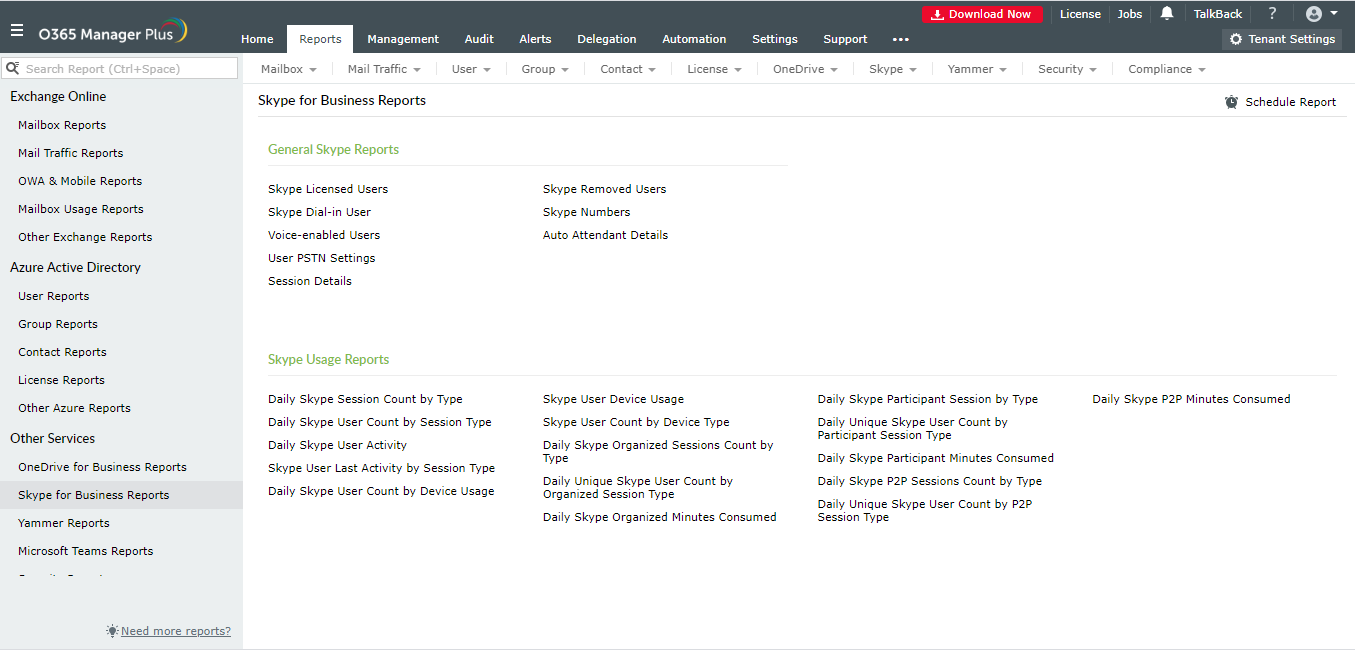This screenshot has width=1355, height=651.
Task: Expand the Contact dropdown
Action: click(x=628, y=69)
